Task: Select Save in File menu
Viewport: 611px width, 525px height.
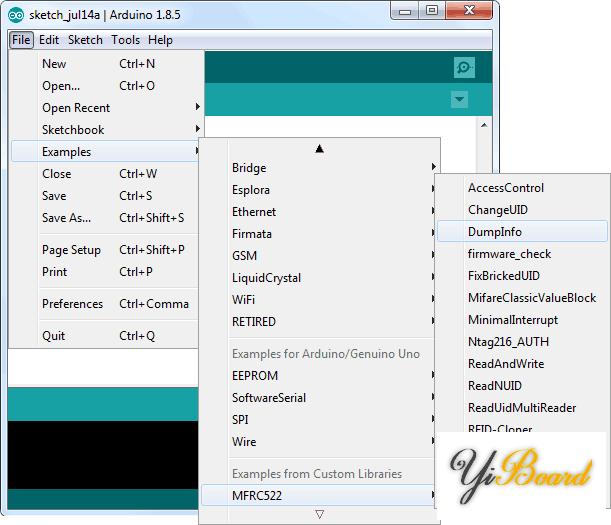Action: [105, 196]
